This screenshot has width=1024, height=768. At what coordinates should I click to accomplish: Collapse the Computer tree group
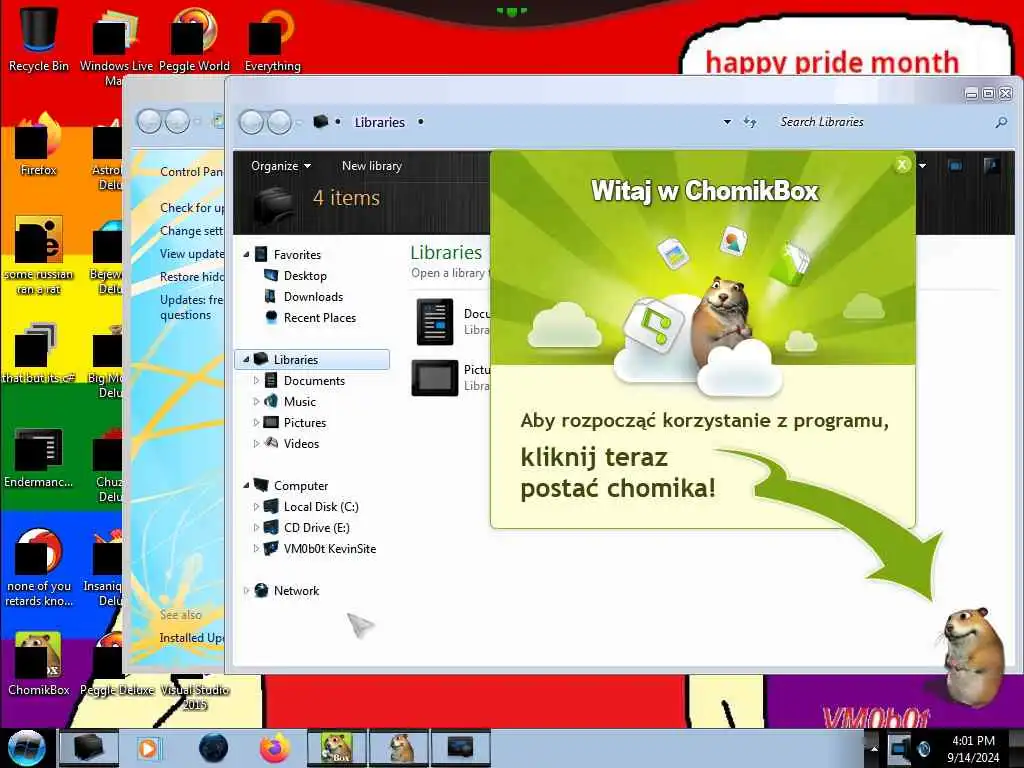246,485
